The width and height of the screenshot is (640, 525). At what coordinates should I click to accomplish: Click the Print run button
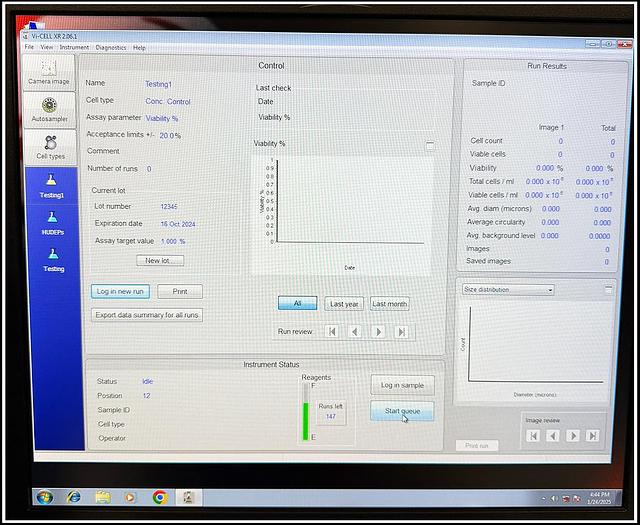(x=477, y=445)
